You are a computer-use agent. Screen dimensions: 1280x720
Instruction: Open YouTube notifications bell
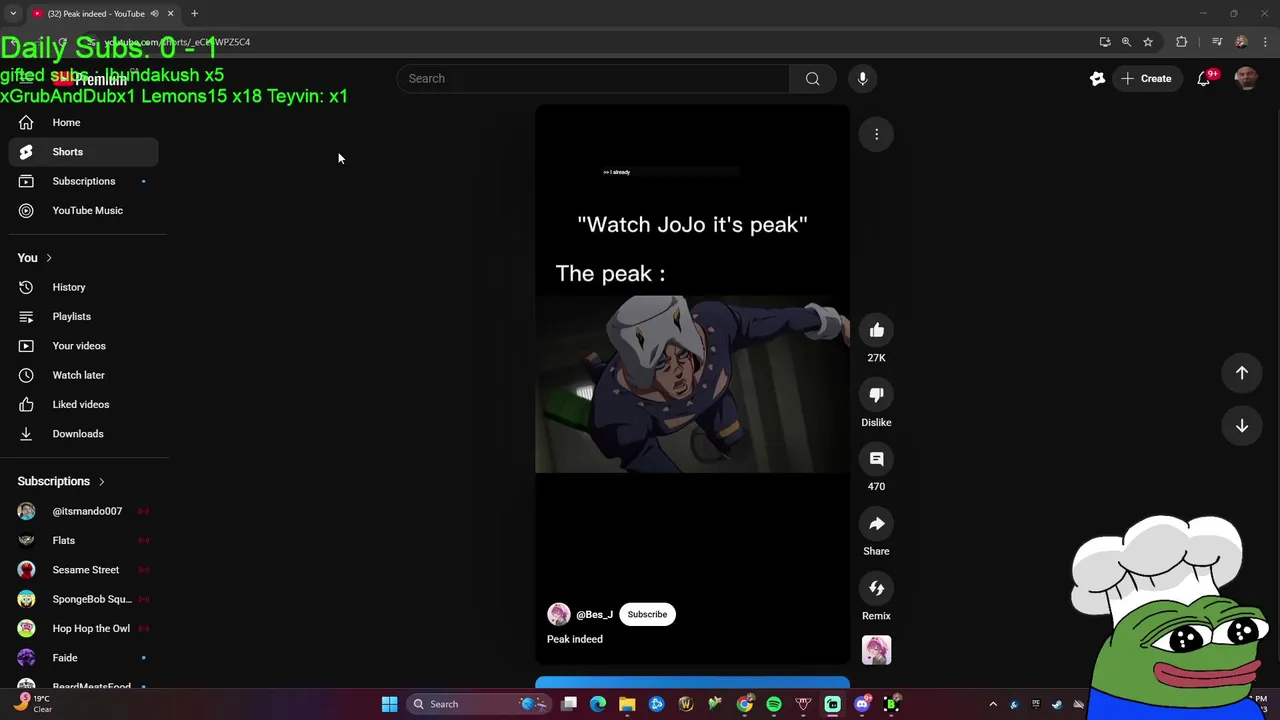[1204, 79]
